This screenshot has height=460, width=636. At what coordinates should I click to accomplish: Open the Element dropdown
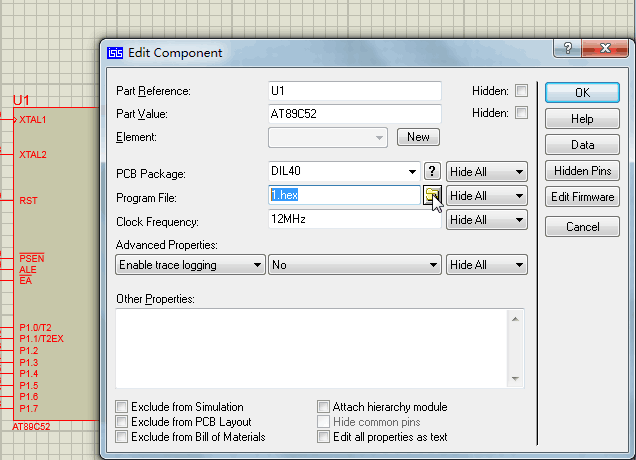(328, 138)
